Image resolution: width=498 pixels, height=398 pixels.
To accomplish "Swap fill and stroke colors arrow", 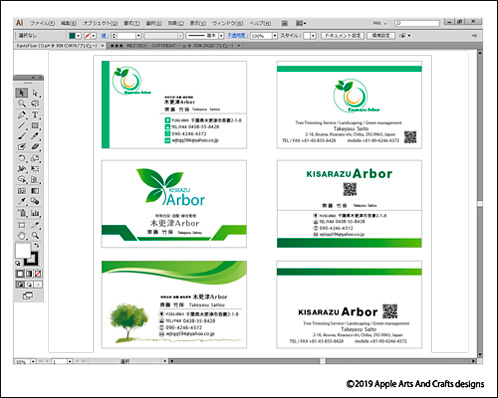I will pyautogui.click(x=37, y=245).
